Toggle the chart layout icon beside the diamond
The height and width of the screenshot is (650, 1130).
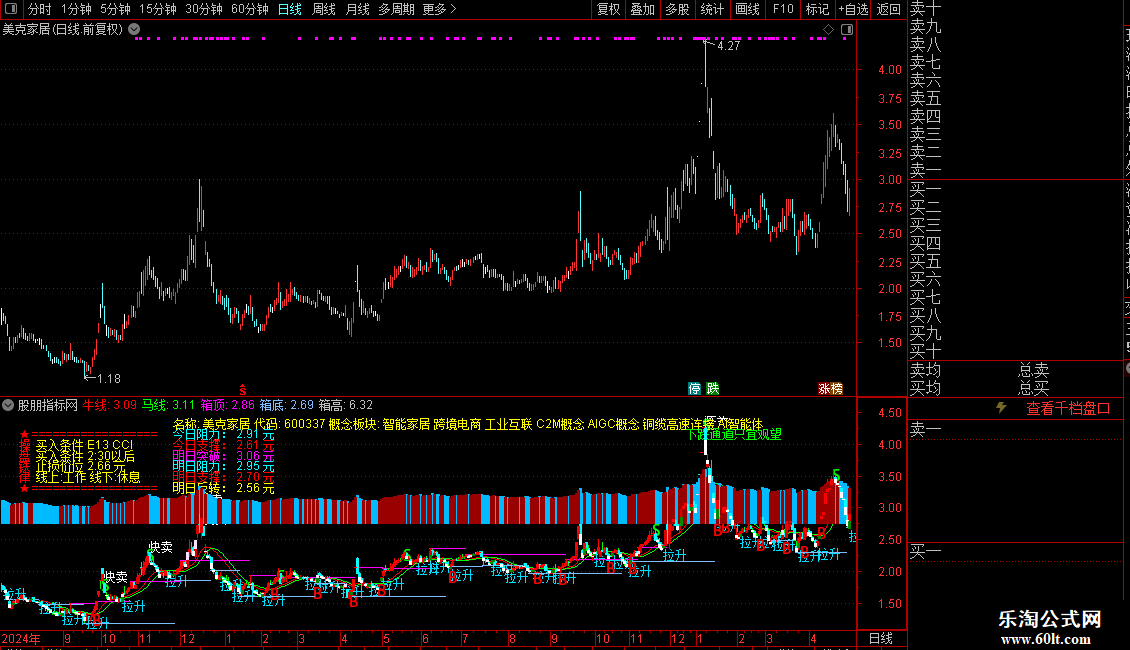tap(847, 30)
